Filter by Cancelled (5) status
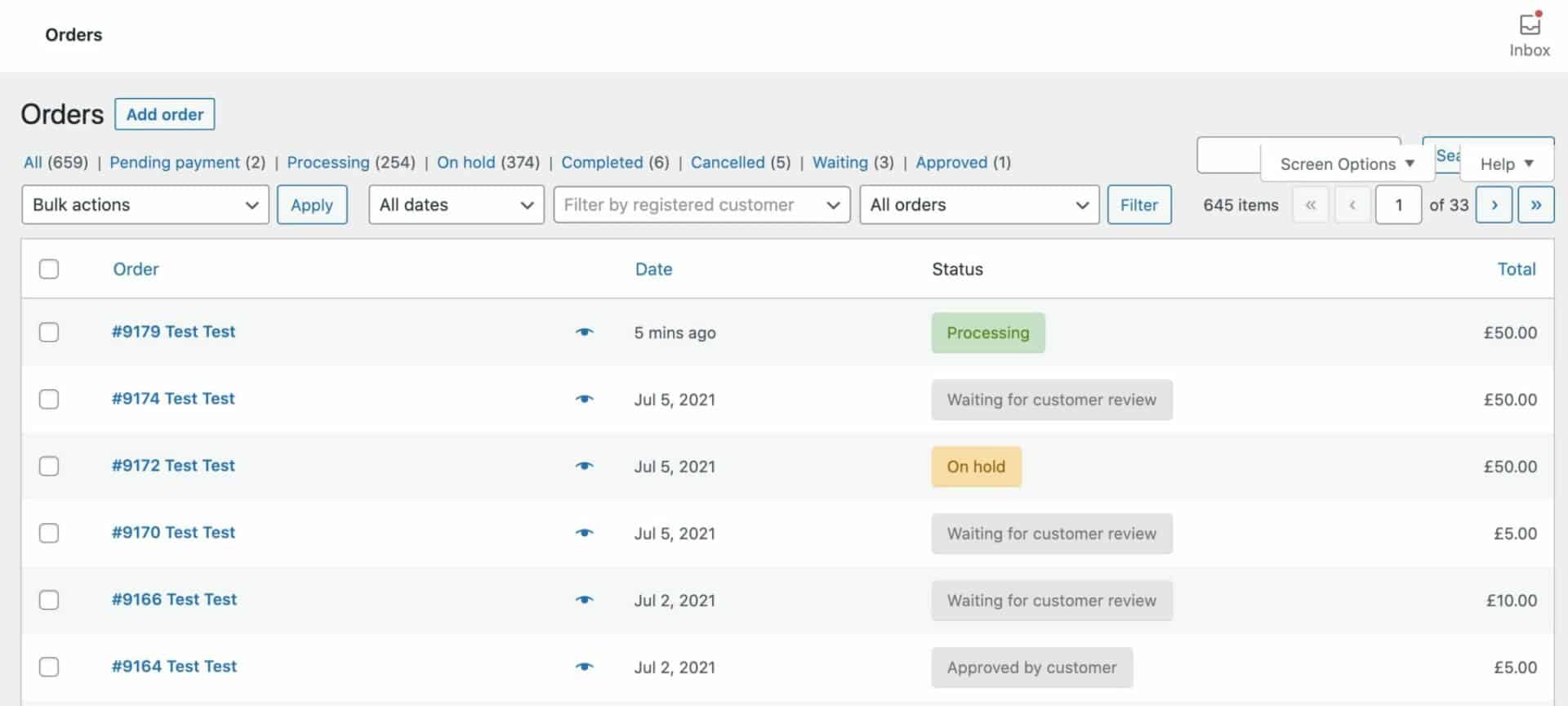Viewport: 1568px width, 706px height. tap(741, 162)
